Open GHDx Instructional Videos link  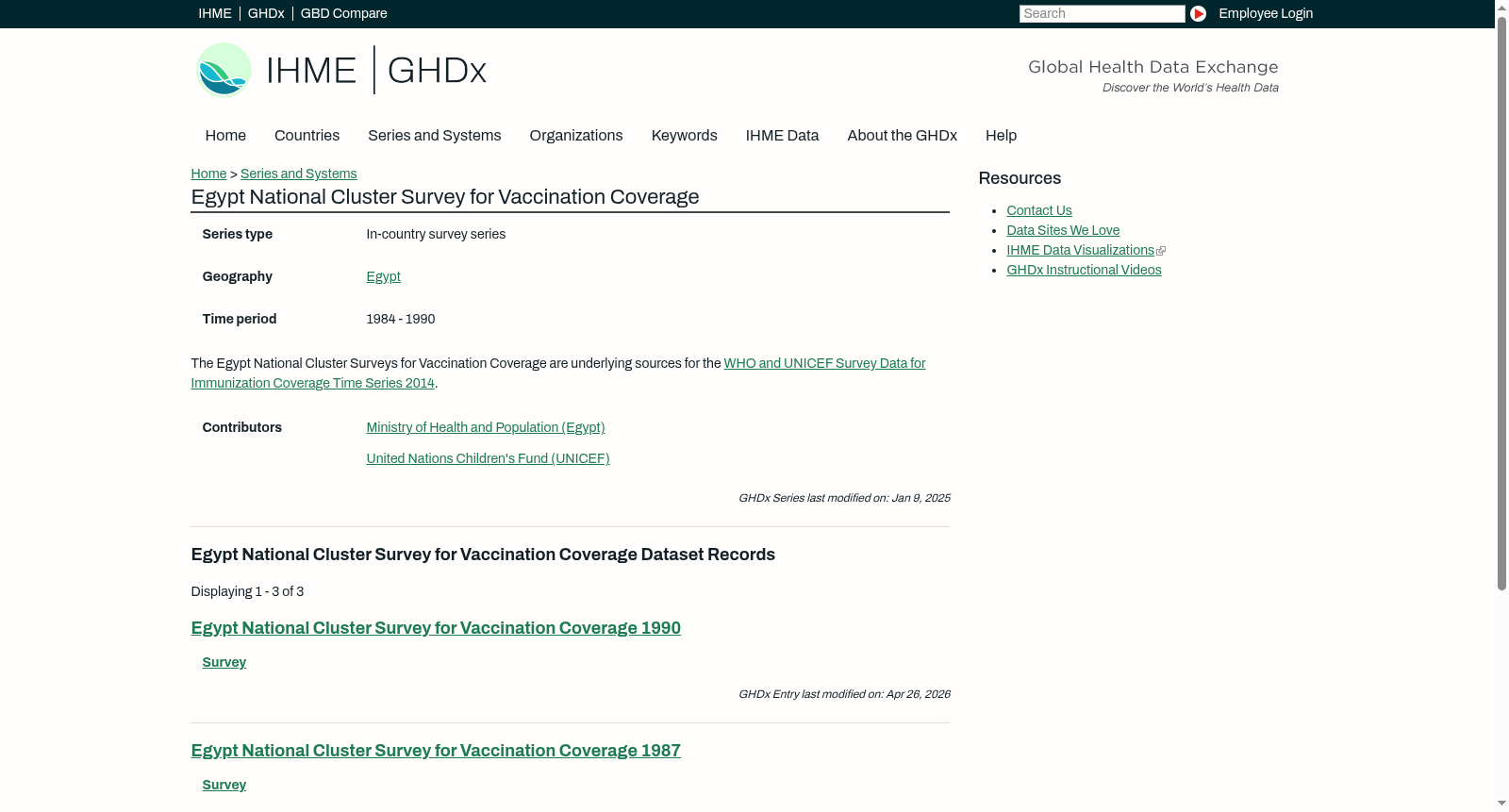[1084, 270]
